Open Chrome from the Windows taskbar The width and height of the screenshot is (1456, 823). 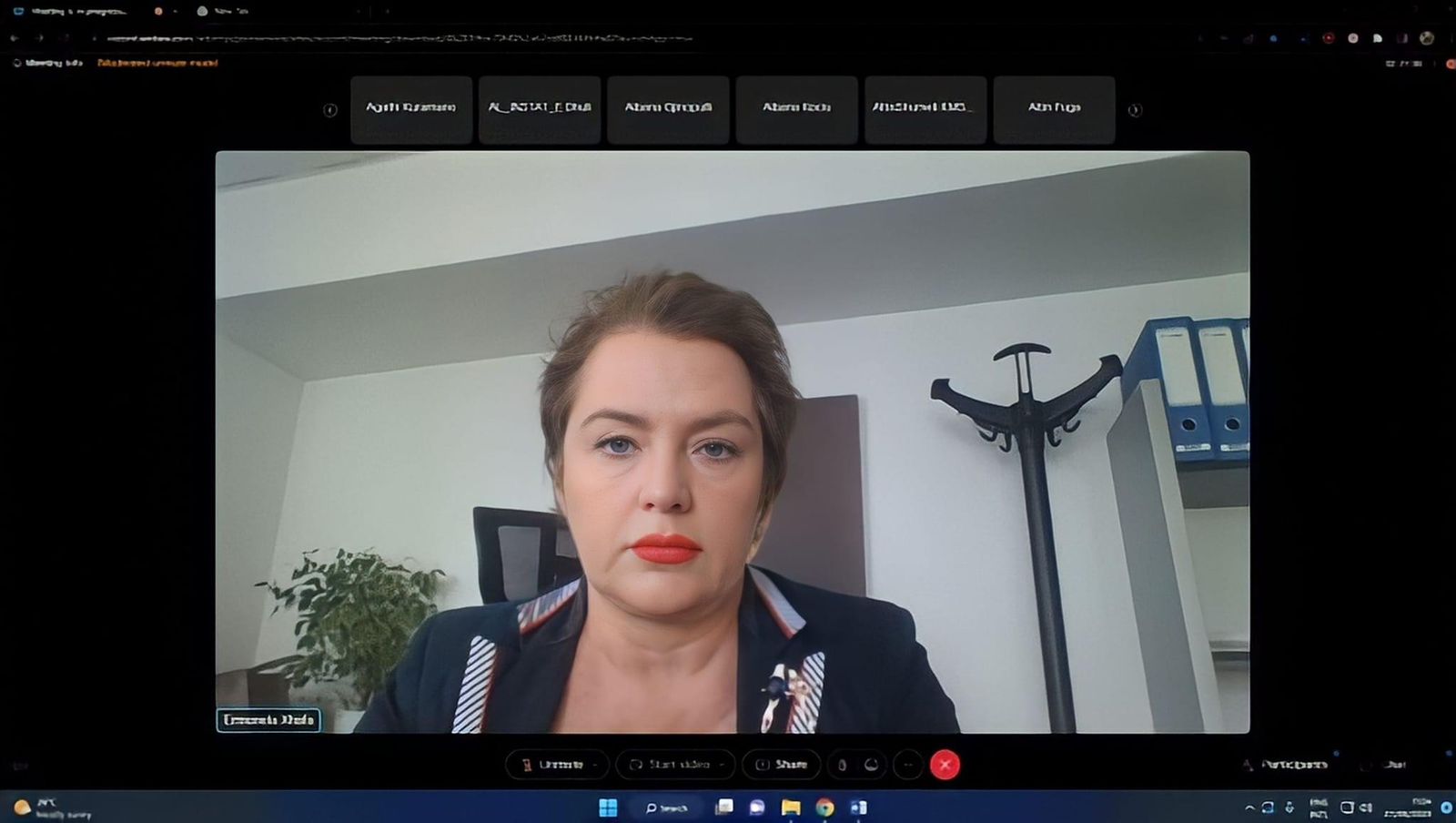(x=824, y=808)
